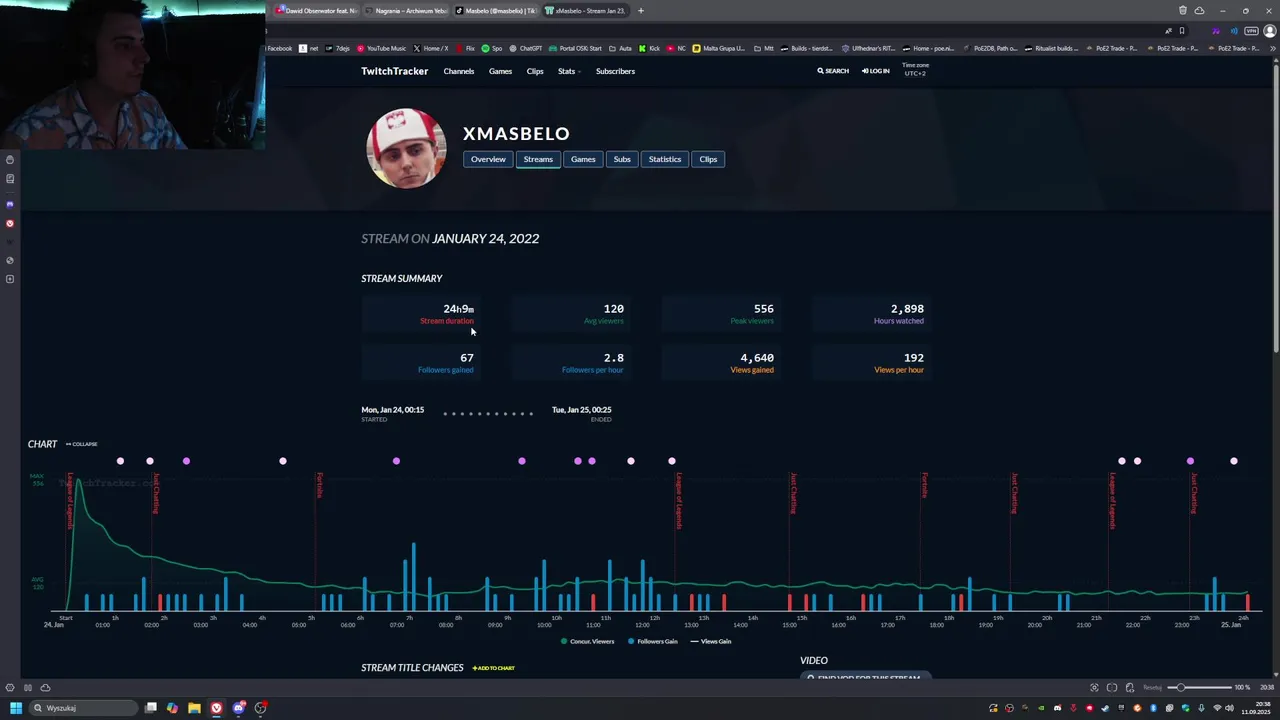The height and width of the screenshot is (720, 1280).
Task: Change the Time zone UTC+2 setting
Action: [915, 69]
